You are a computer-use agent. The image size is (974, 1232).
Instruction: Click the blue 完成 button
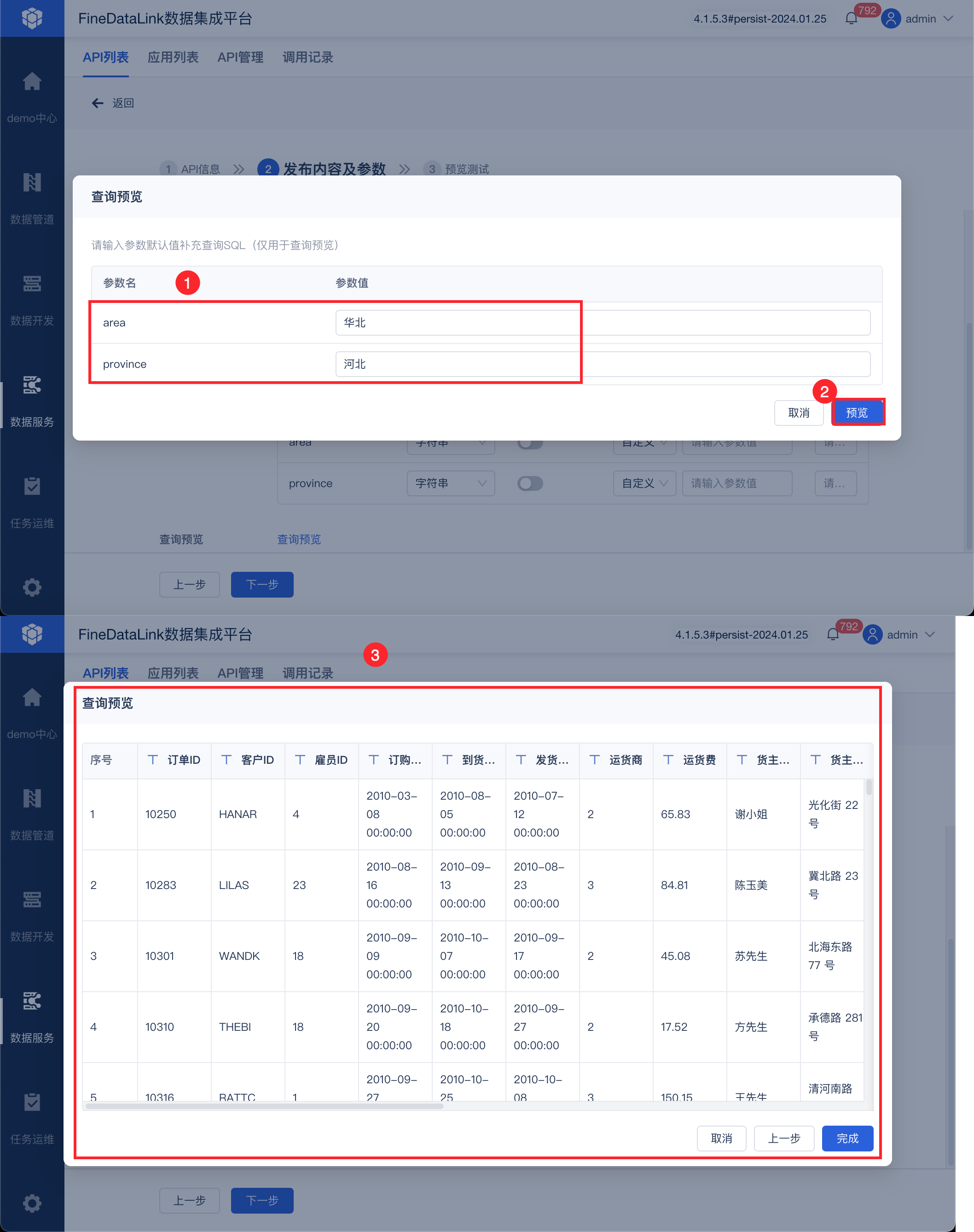click(847, 1139)
